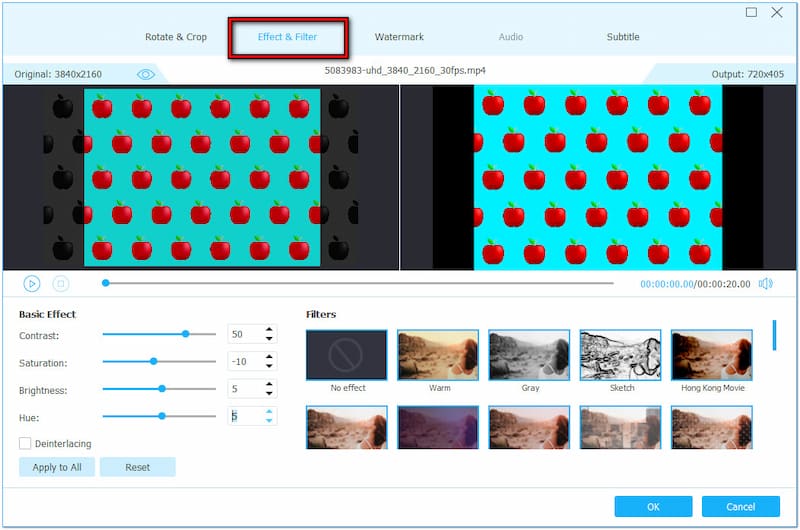Viewport: 800px width, 530px height.
Task: Open the Rotate & Crop tab
Action: click(x=176, y=37)
